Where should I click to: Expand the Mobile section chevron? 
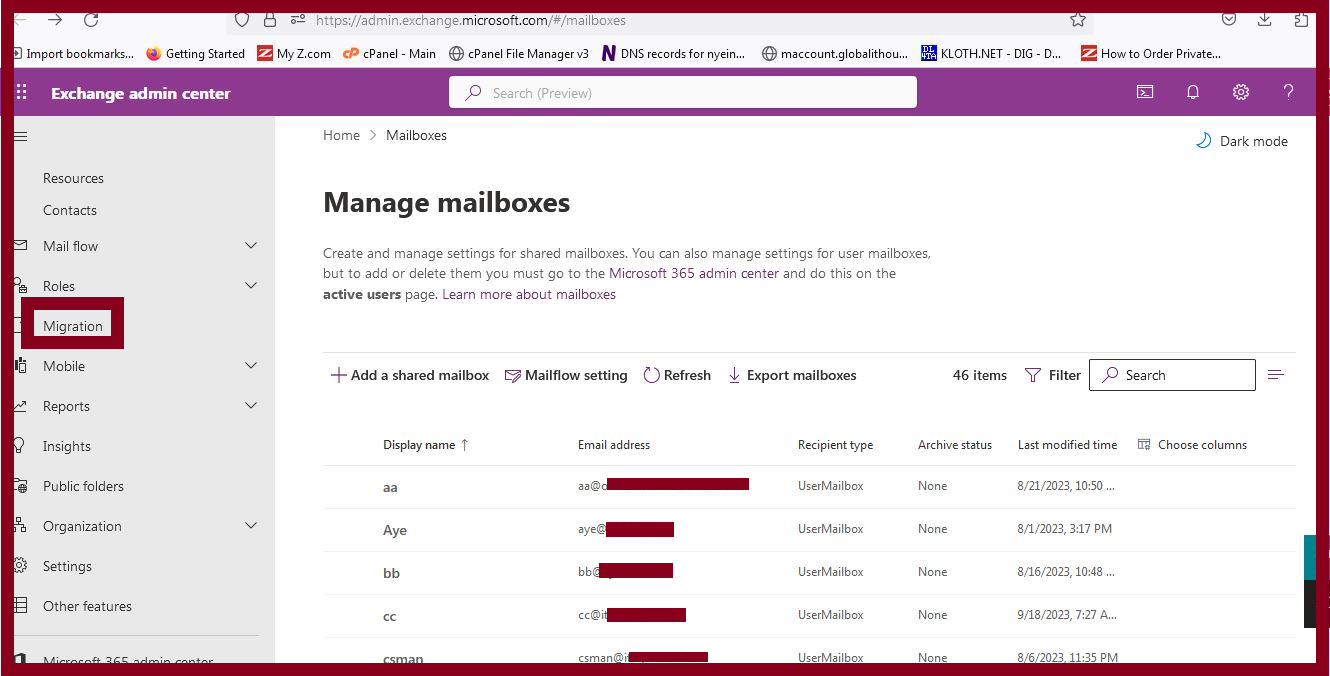point(251,366)
